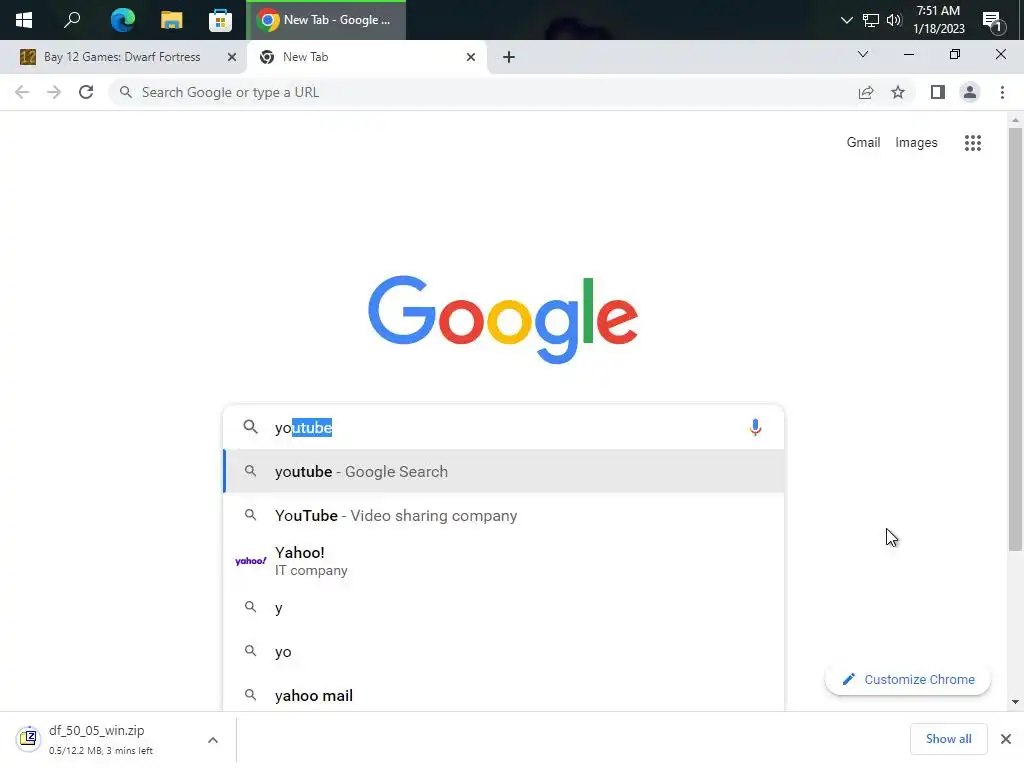Click the page vertical scrollbar
1024x768 pixels.
[1015, 340]
